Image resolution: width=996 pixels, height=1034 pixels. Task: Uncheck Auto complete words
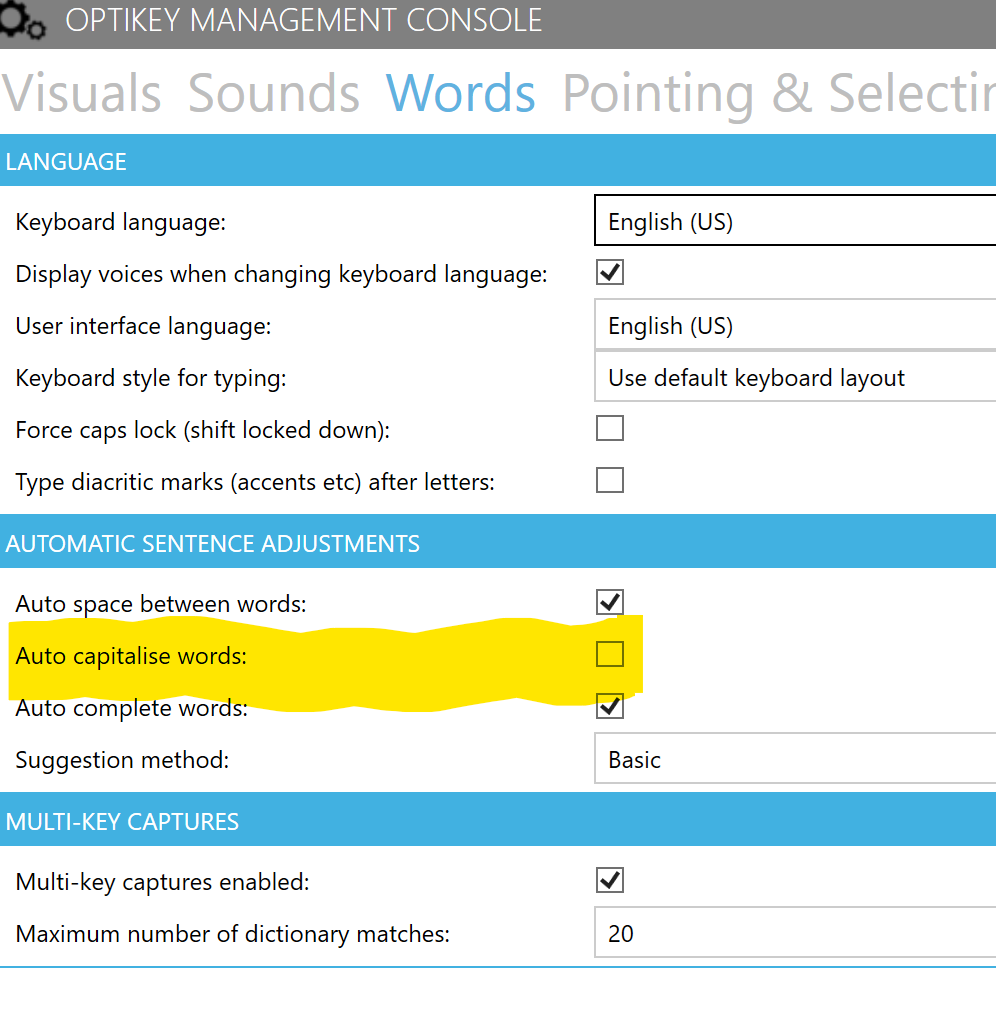pyautogui.click(x=609, y=706)
